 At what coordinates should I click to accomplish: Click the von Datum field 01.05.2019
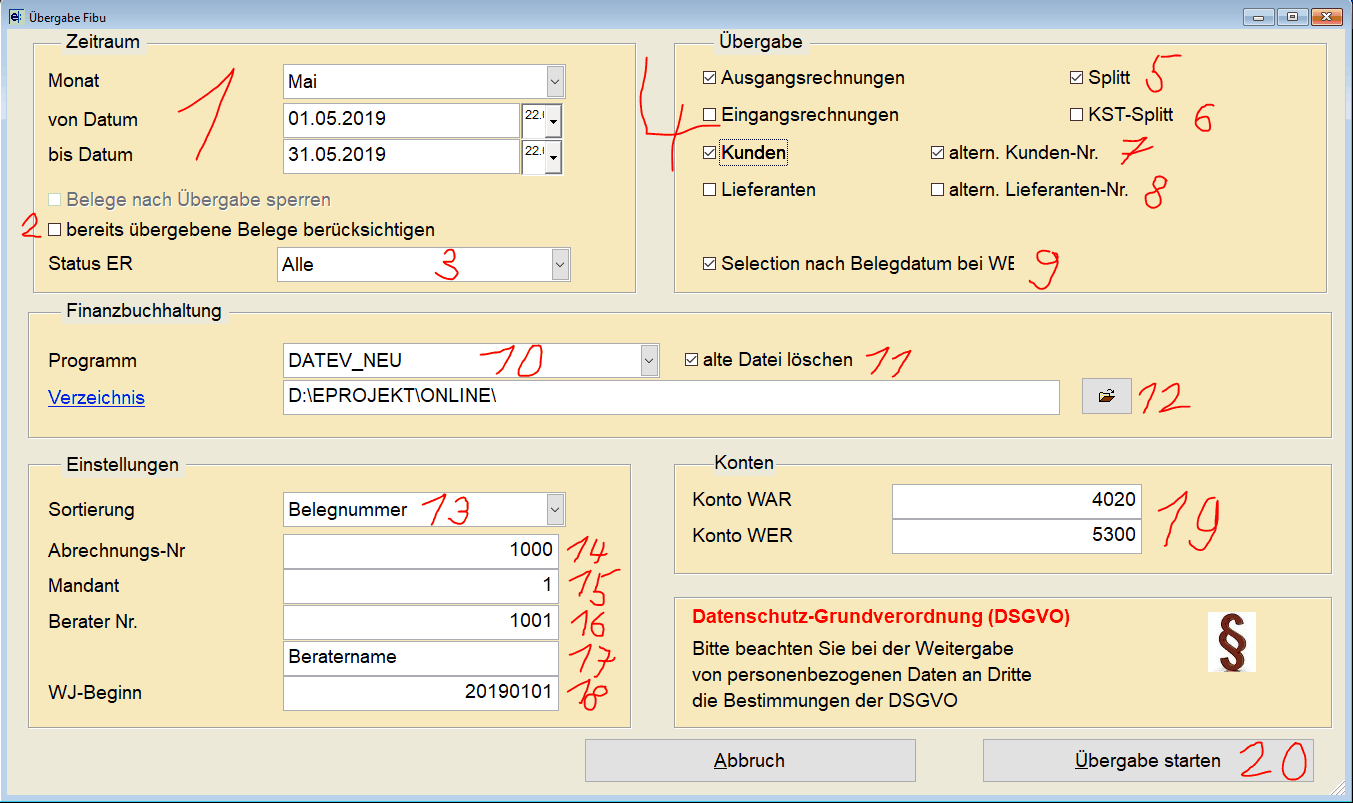pyautogui.click(x=401, y=120)
